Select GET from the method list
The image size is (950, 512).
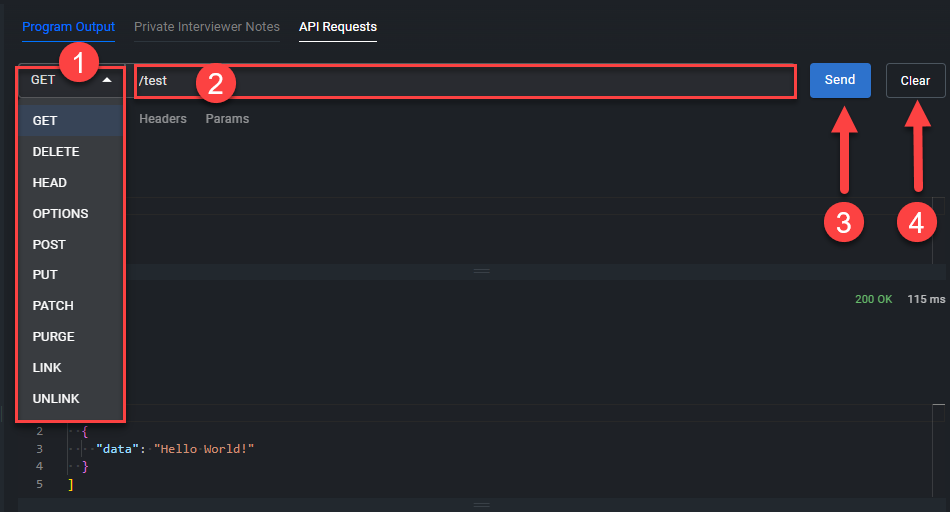(46, 121)
